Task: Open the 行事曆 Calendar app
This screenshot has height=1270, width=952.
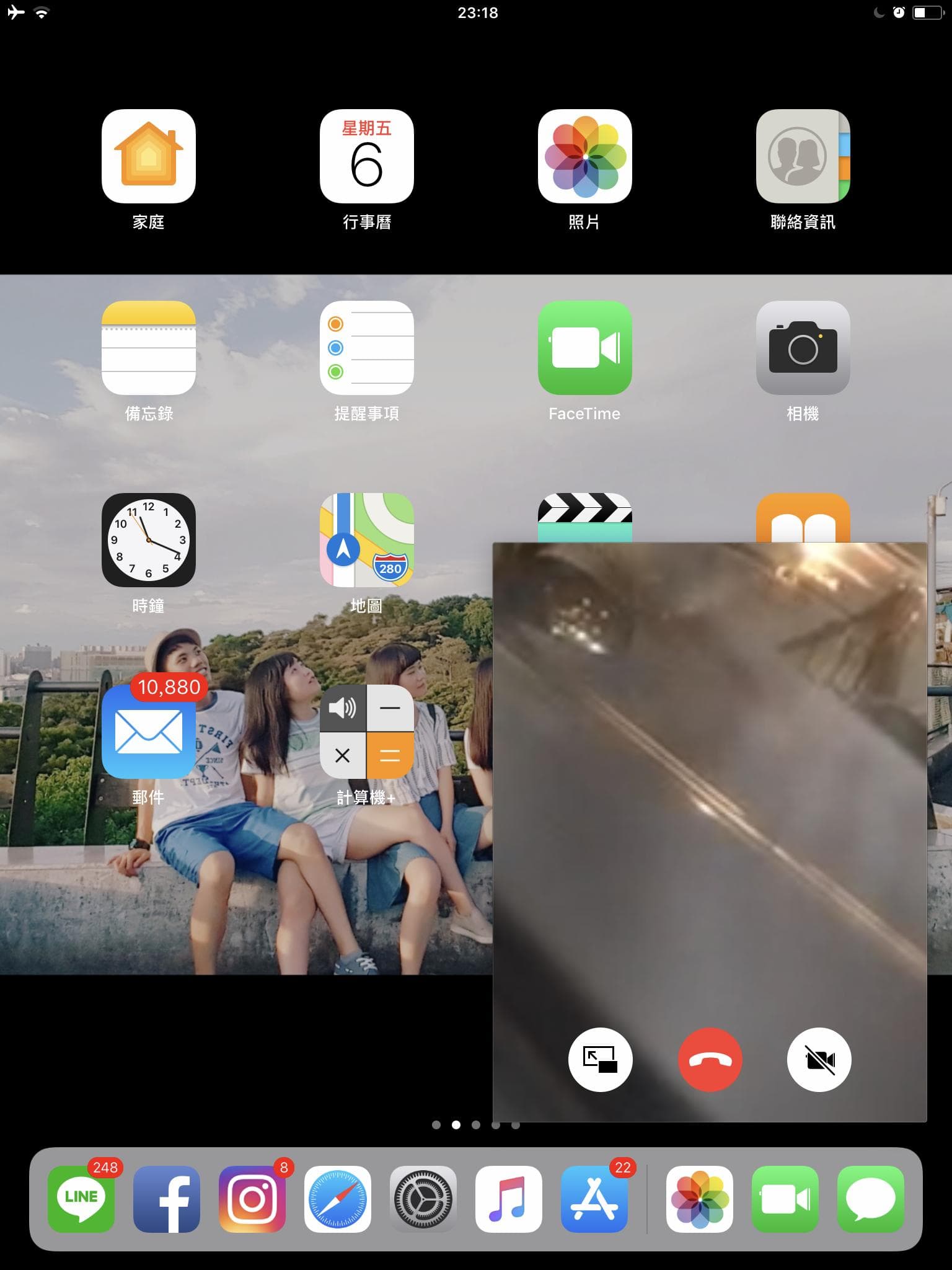Action: (x=366, y=156)
